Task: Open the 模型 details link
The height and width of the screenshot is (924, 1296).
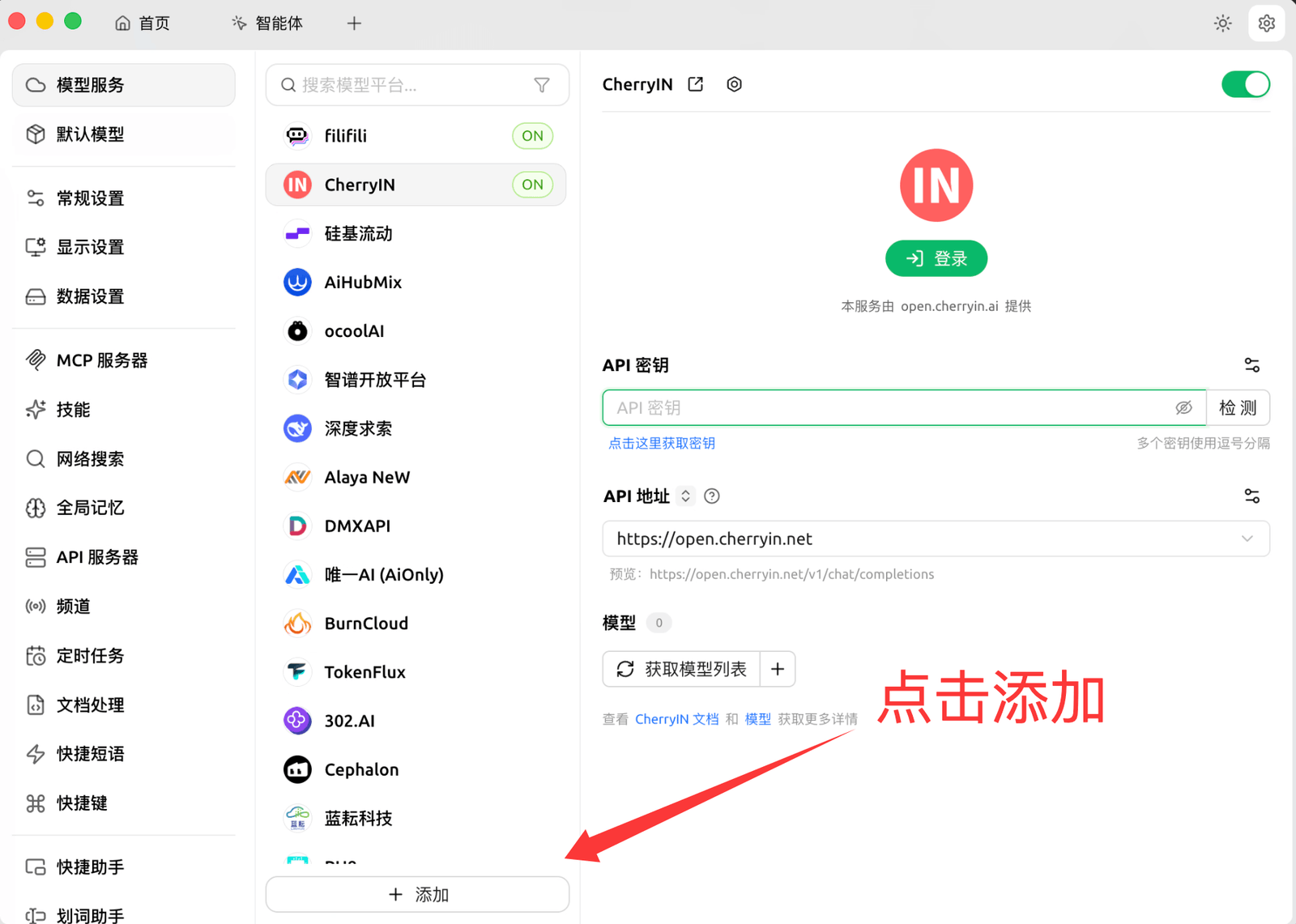Action: pos(757,719)
